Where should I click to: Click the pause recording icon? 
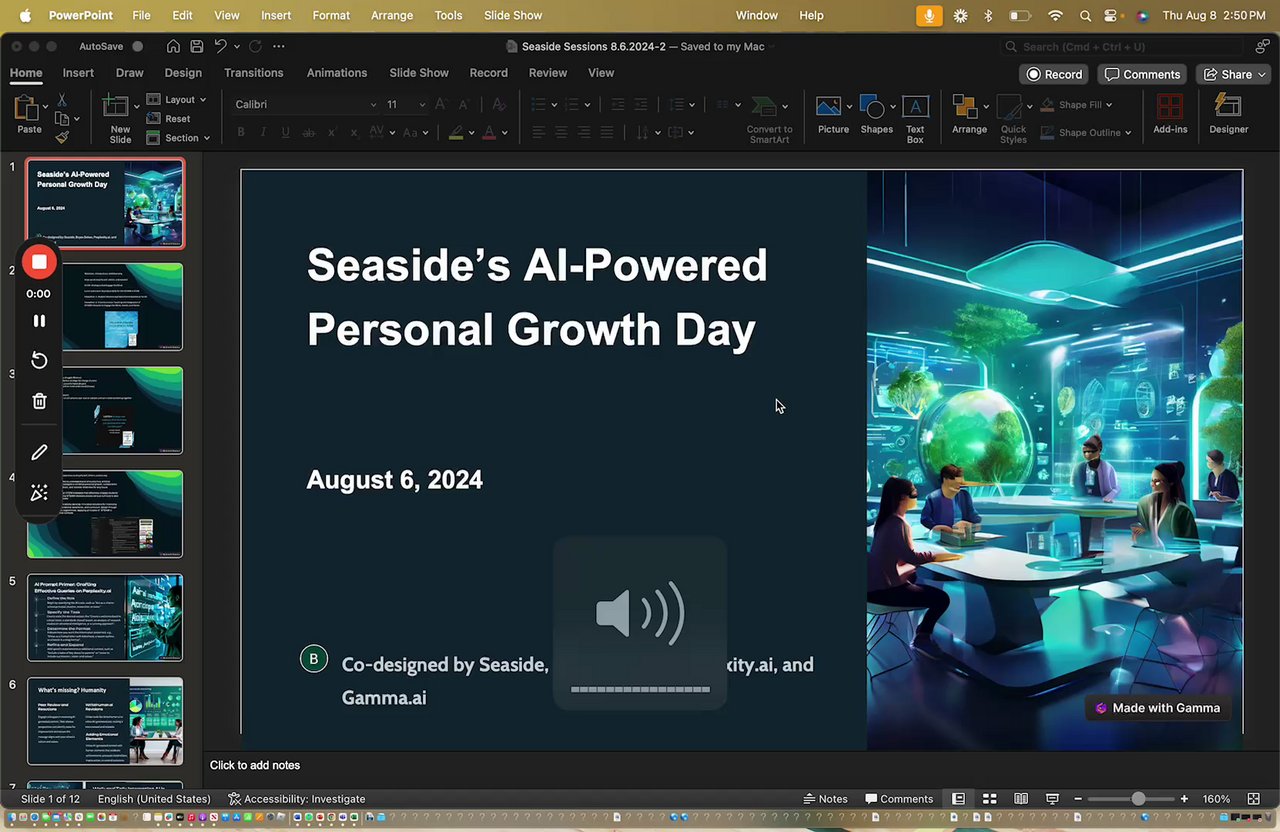(39, 321)
